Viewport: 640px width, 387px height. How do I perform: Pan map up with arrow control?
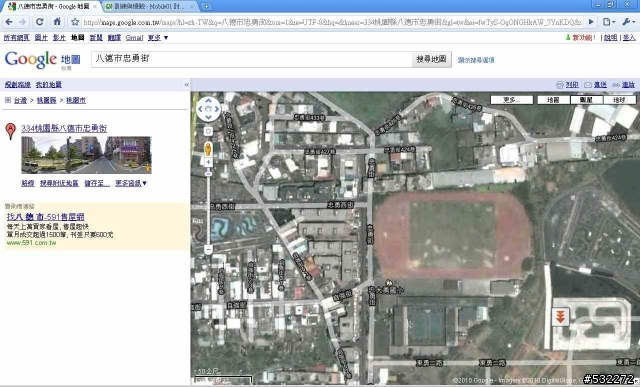[x=209, y=100]
